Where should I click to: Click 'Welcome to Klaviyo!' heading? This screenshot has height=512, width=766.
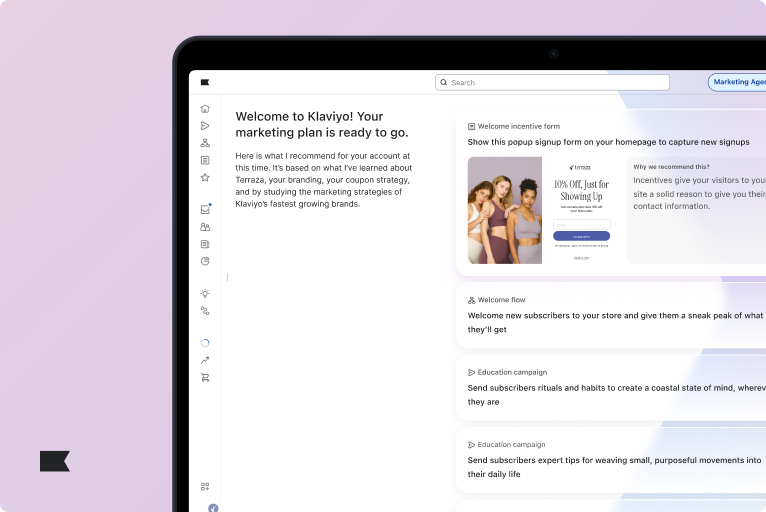tap(322, 125)
